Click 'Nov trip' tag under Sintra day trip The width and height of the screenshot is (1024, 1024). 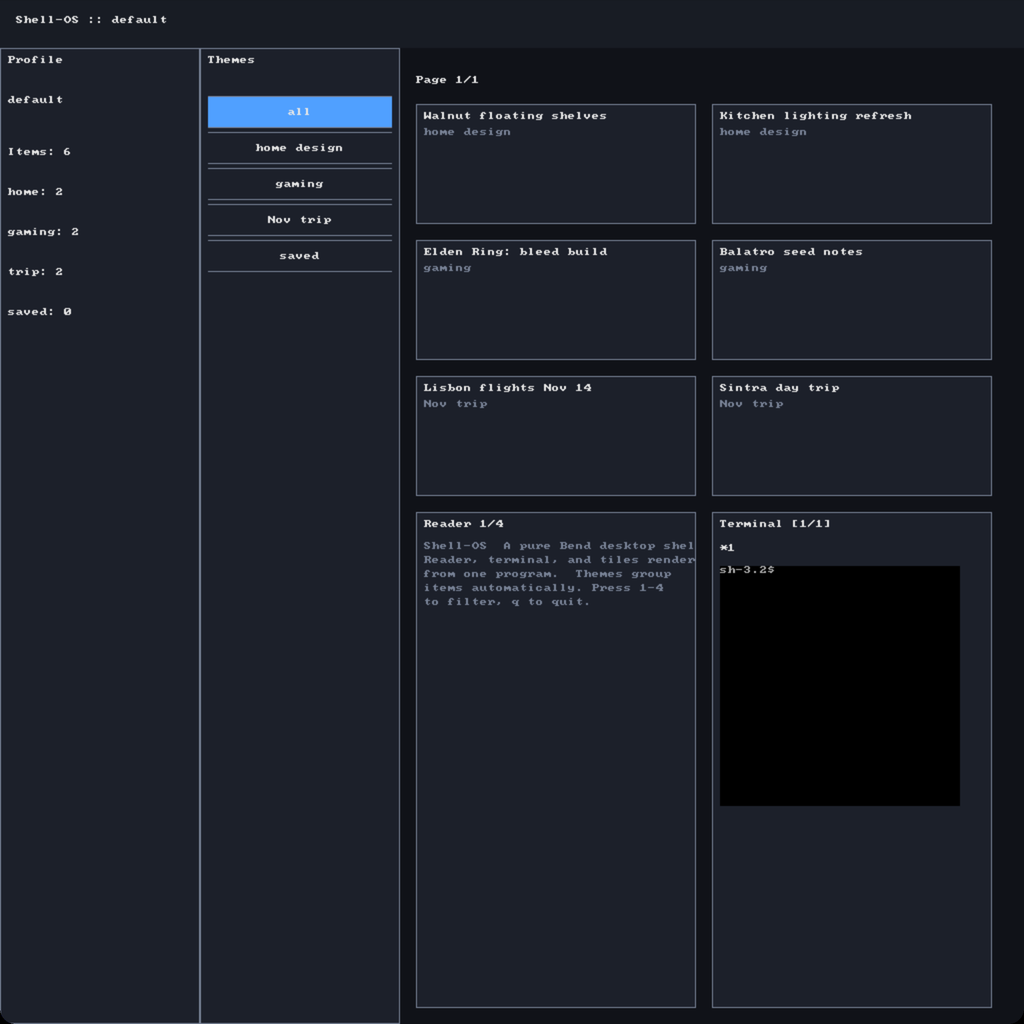751,404
